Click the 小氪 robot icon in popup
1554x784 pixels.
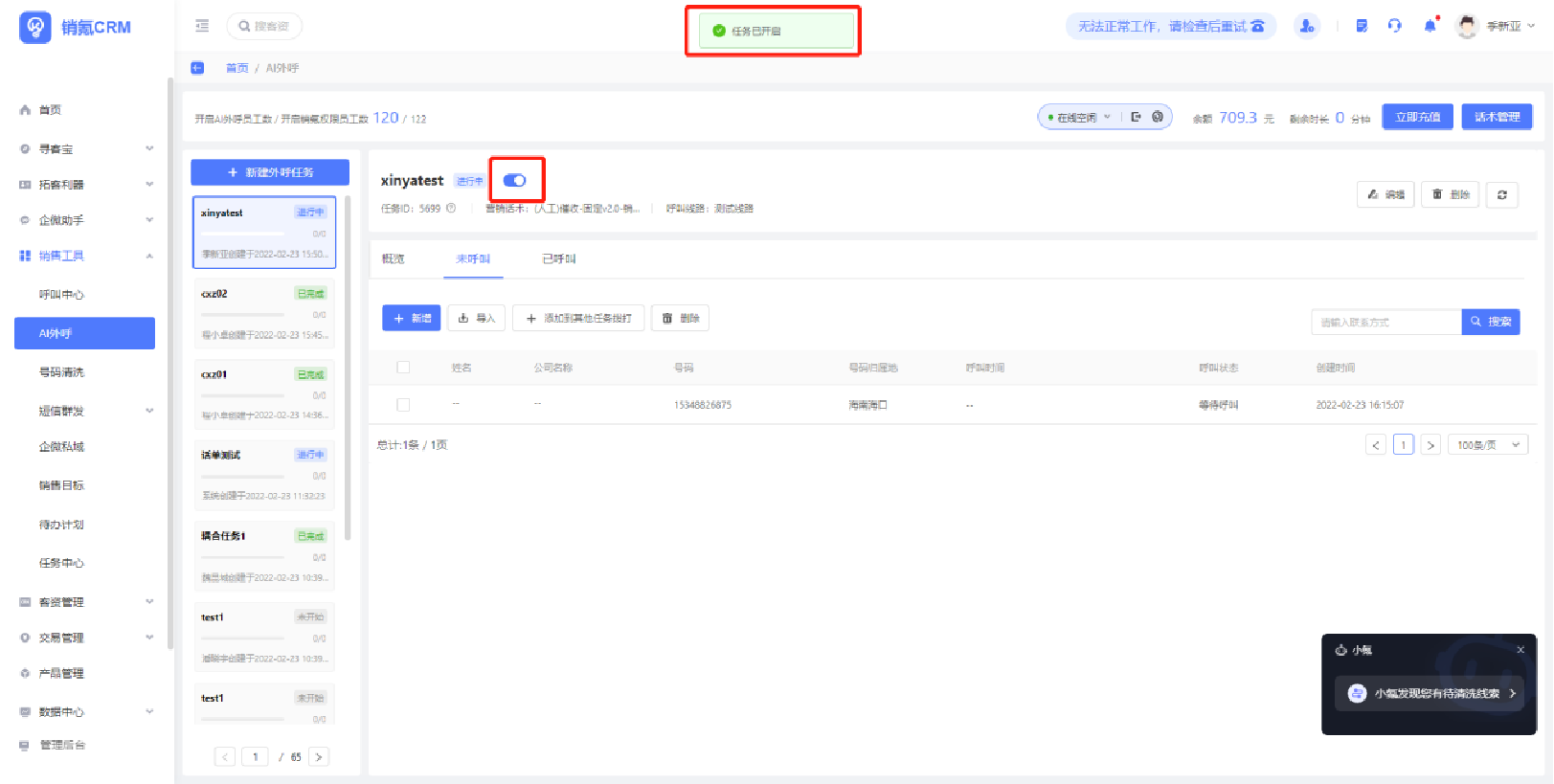point(1340,650)
